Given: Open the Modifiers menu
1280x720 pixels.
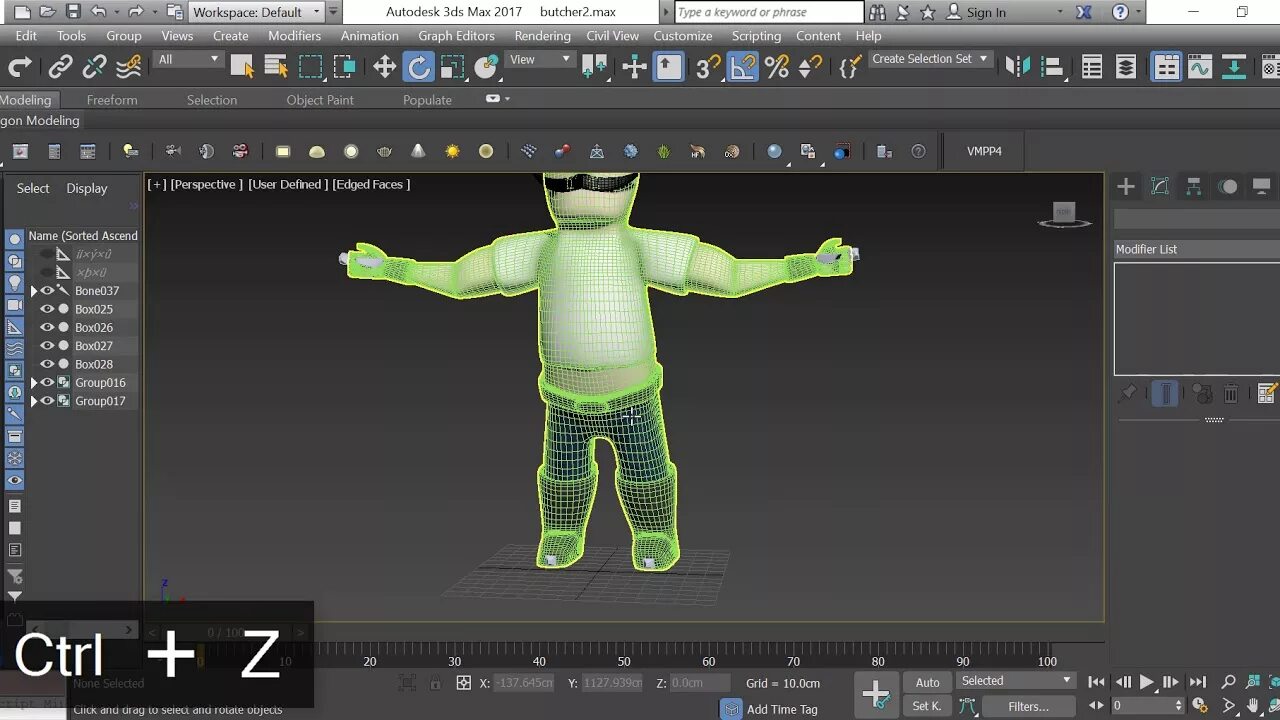Looking at the screenshot, I should click(294, 35).
